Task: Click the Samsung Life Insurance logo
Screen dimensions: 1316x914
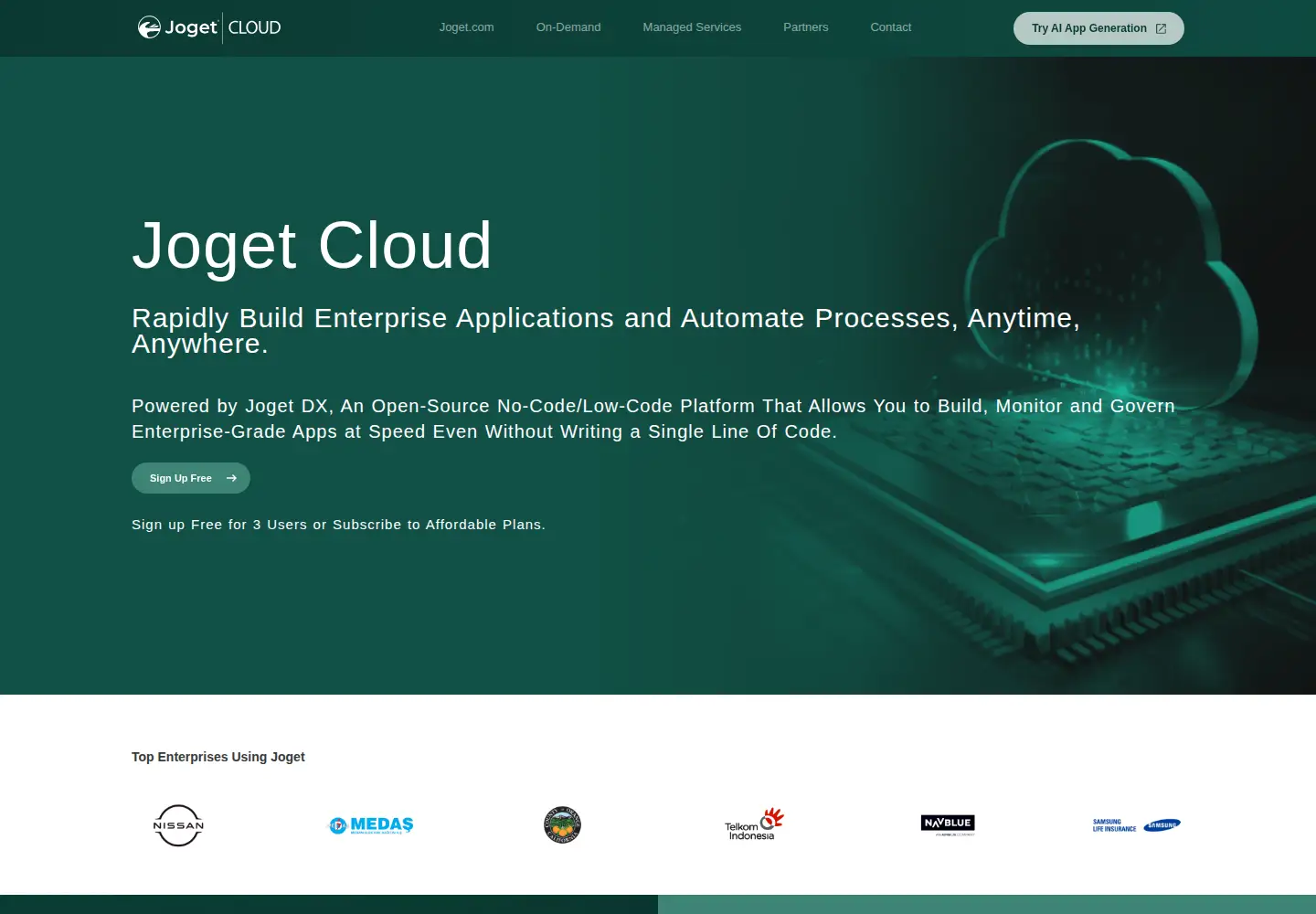Action: point(1137,825)
